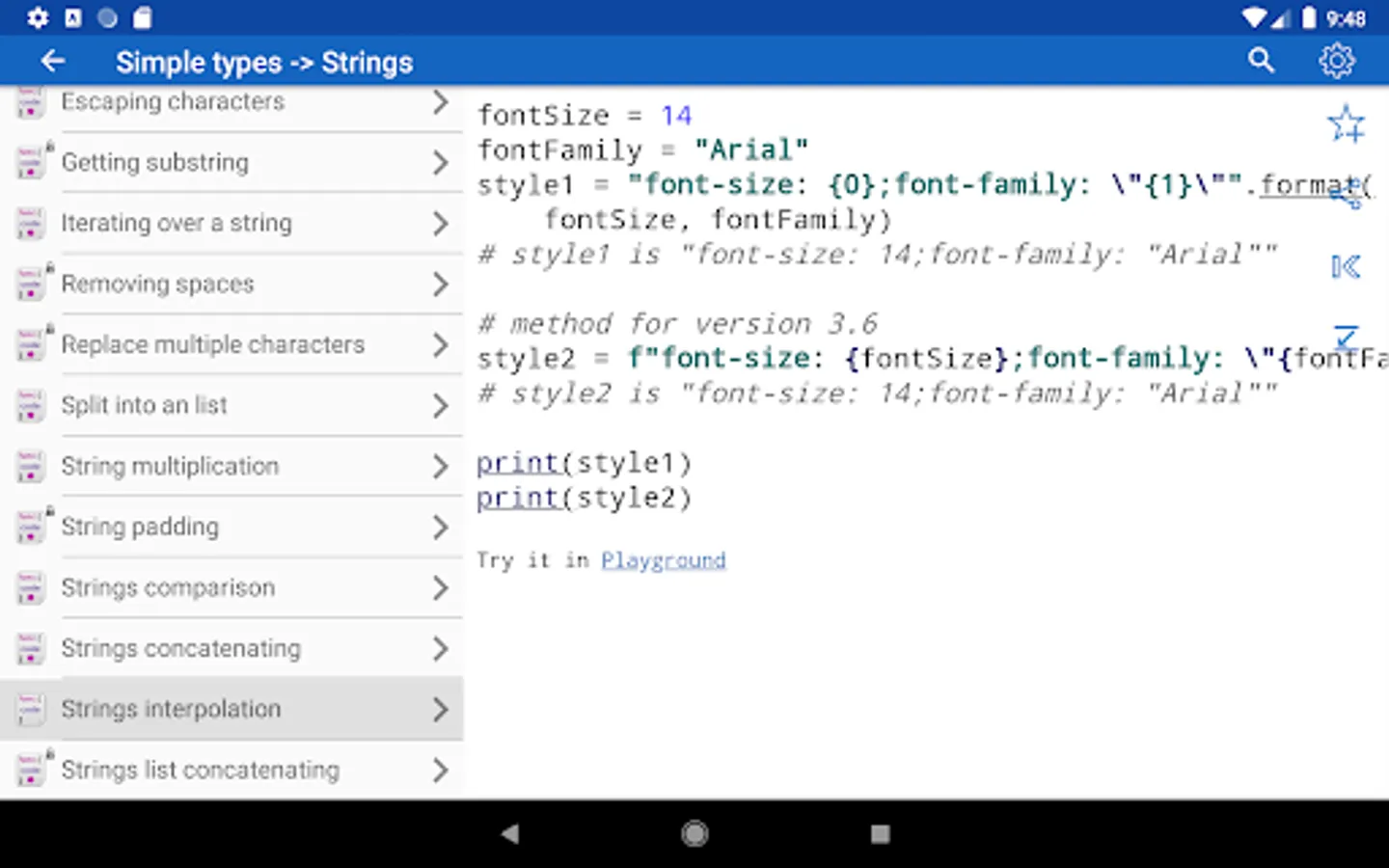Expand String multiplication chevron
The image size is (1389, 868).
440,466
